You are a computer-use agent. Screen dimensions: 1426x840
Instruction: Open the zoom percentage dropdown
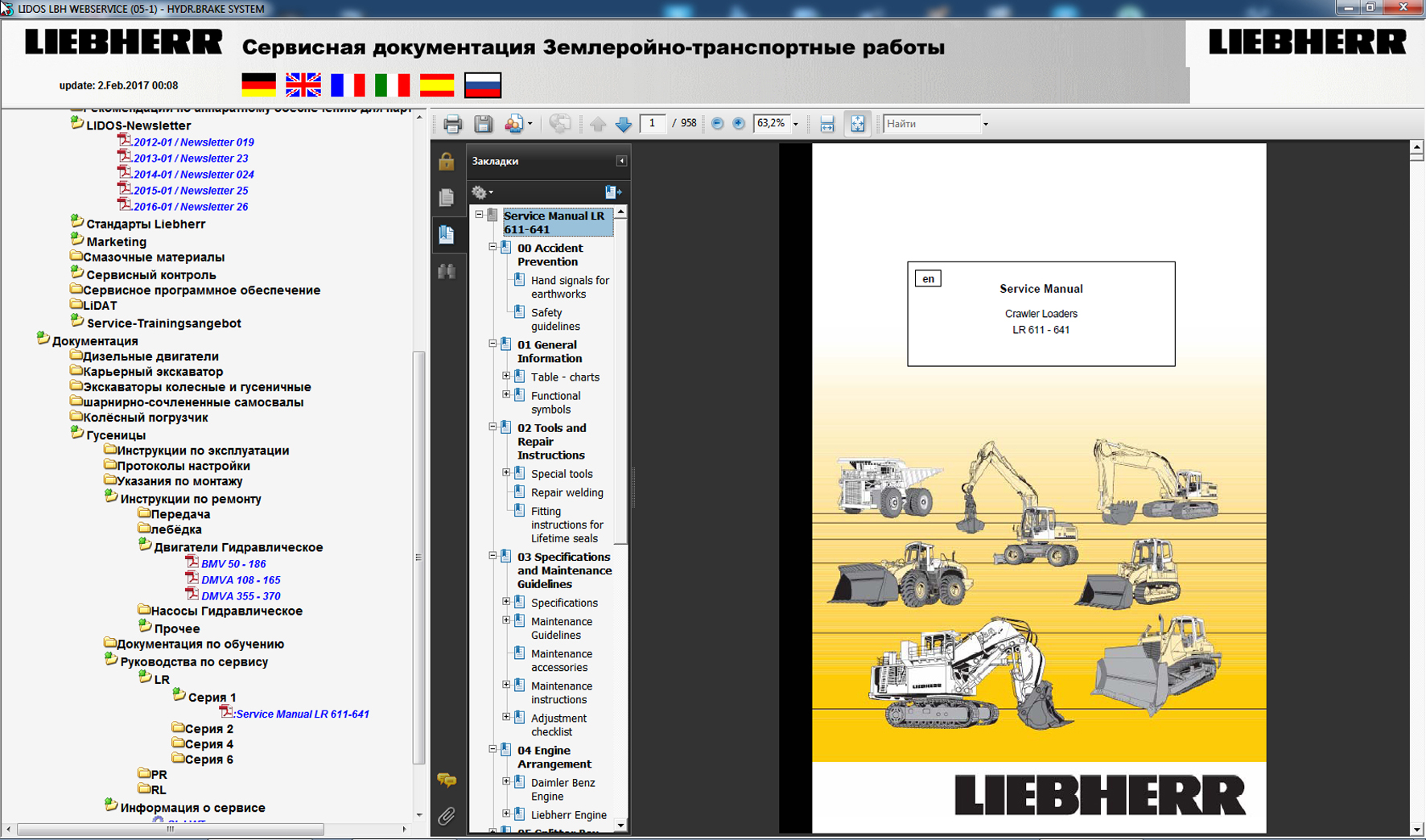(796, 124)
